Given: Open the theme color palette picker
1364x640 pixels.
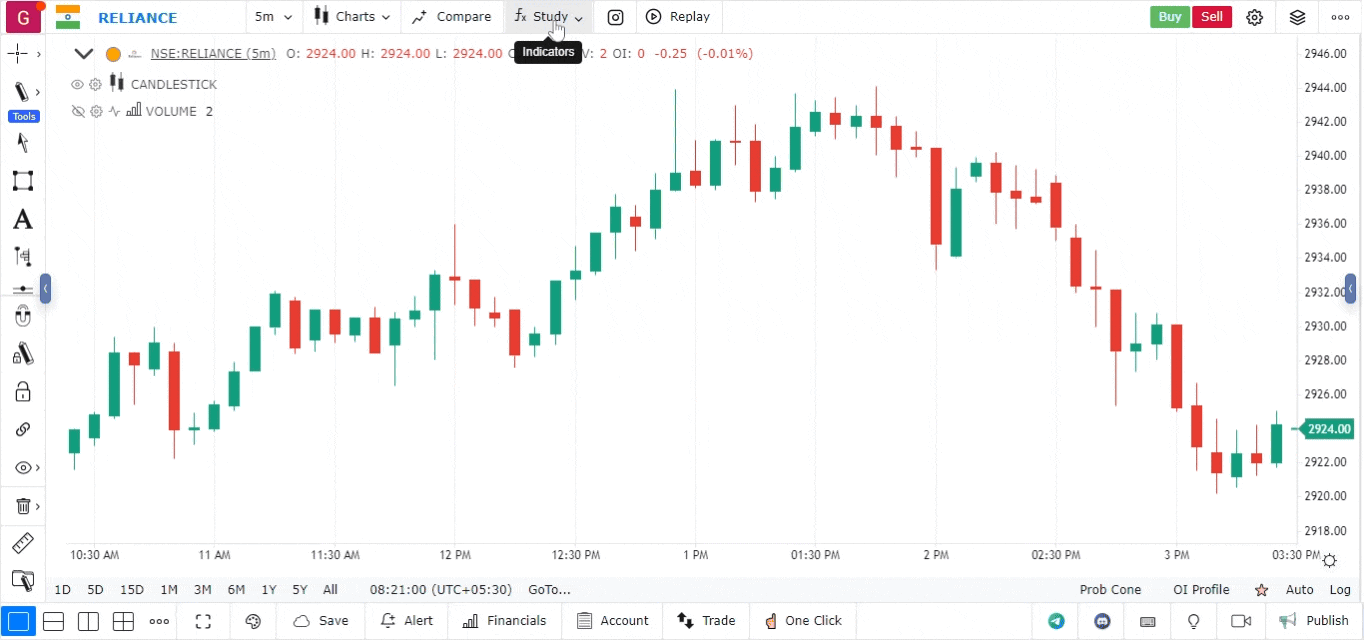Looking at the screenshot, I should tap(253, 621).
